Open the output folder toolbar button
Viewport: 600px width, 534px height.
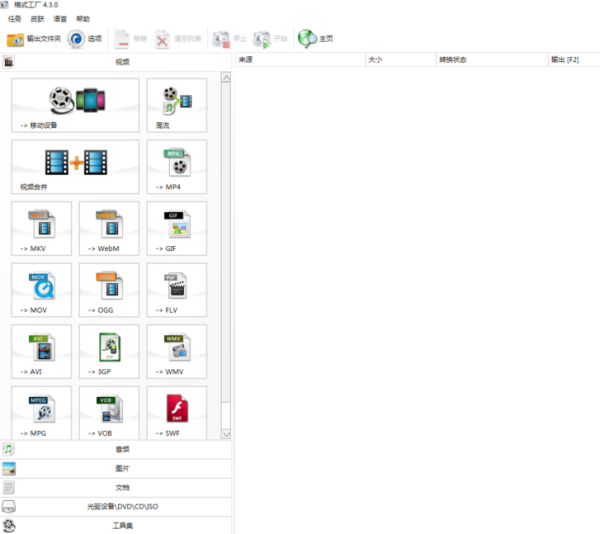coord(34,39)
